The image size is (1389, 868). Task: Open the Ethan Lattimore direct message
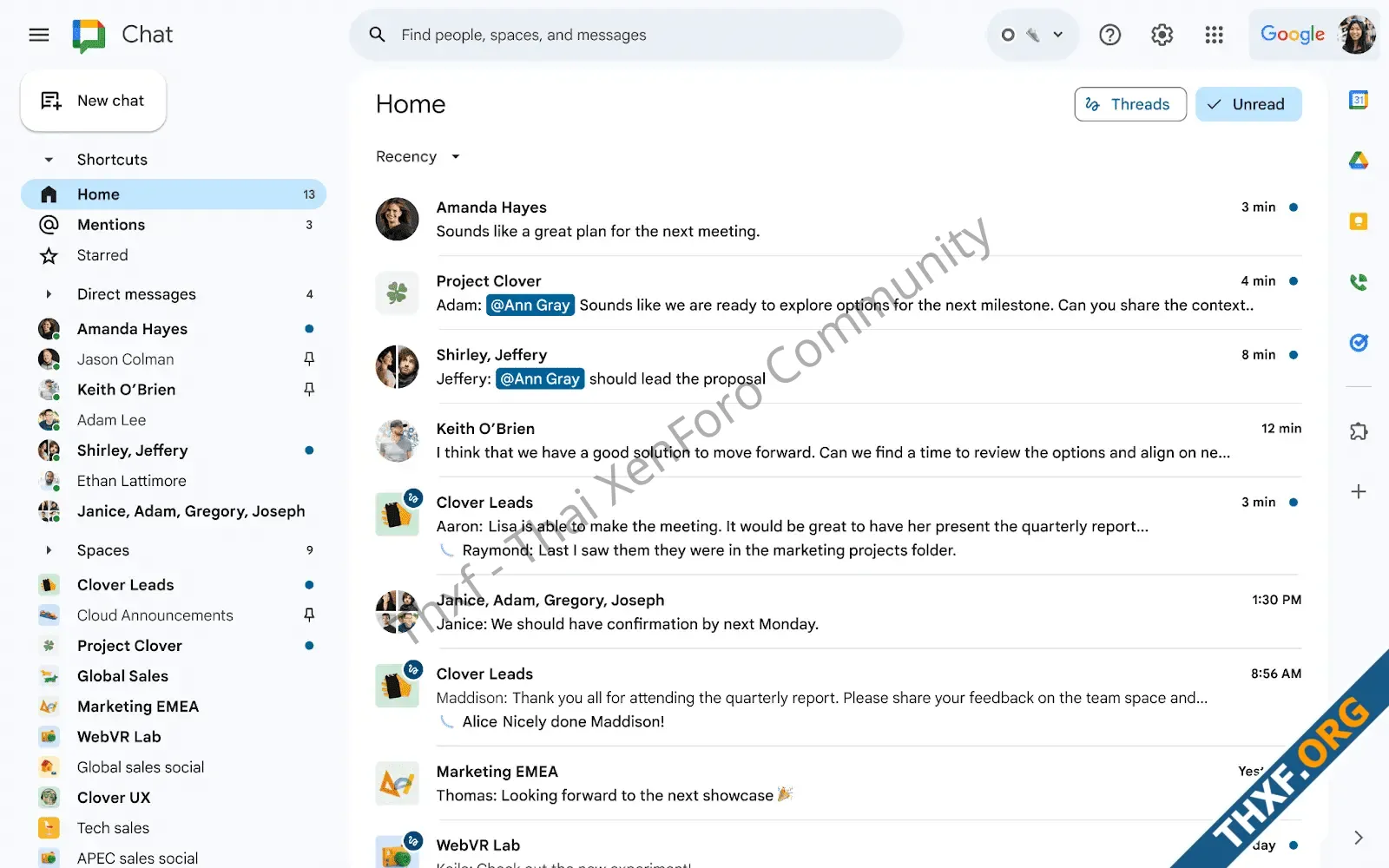[174, 481]
